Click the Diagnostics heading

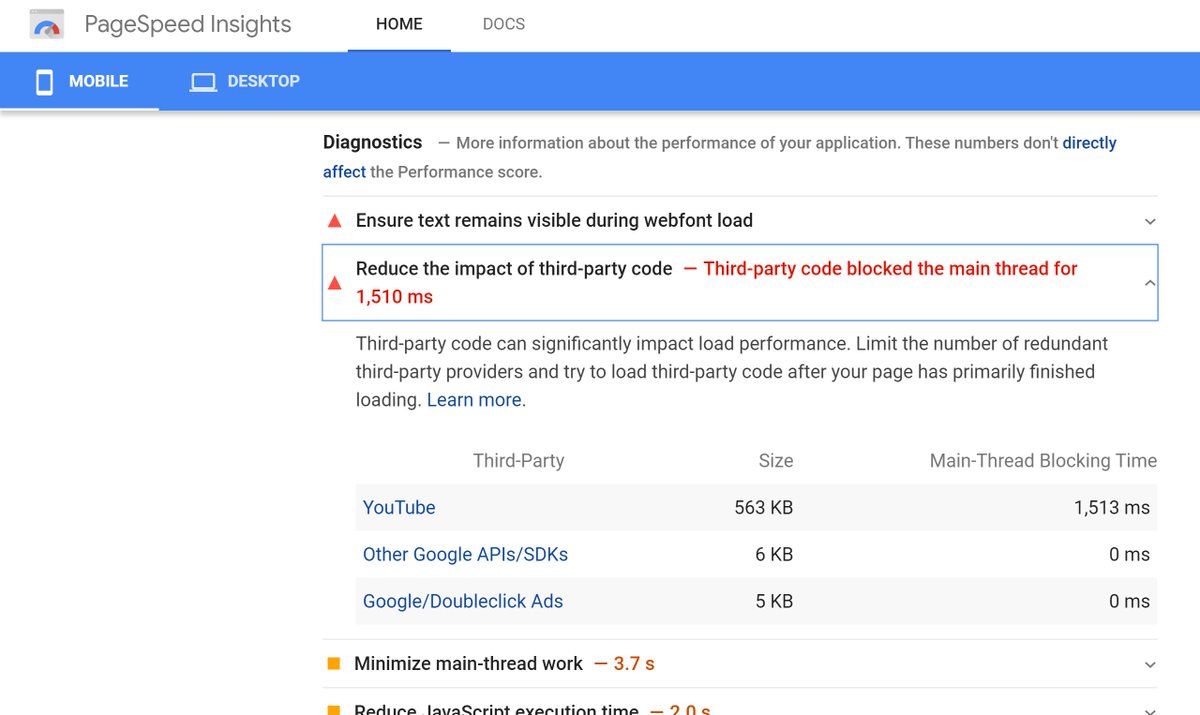pos(373,142)
